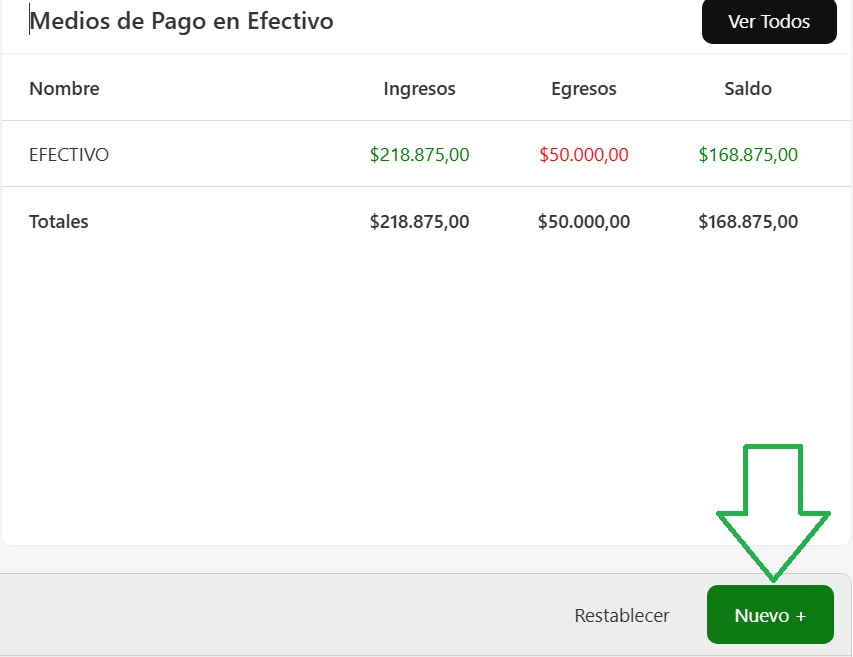Click the Totales row label
This screenshot has height=657, width=853.
pyautogui.click(x=58, y=222)
